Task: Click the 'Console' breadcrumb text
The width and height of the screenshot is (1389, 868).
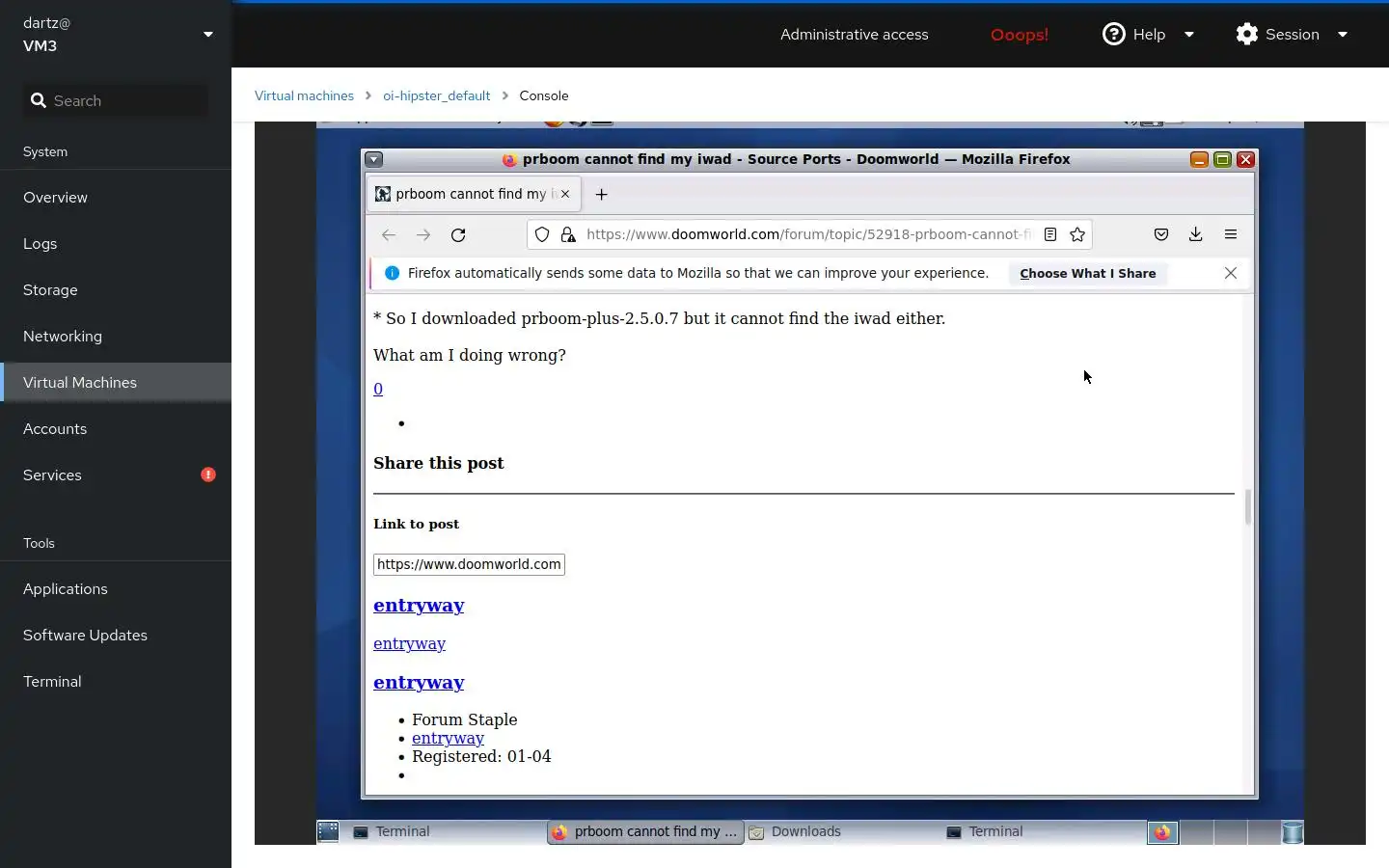Action: tap(544, 95)
